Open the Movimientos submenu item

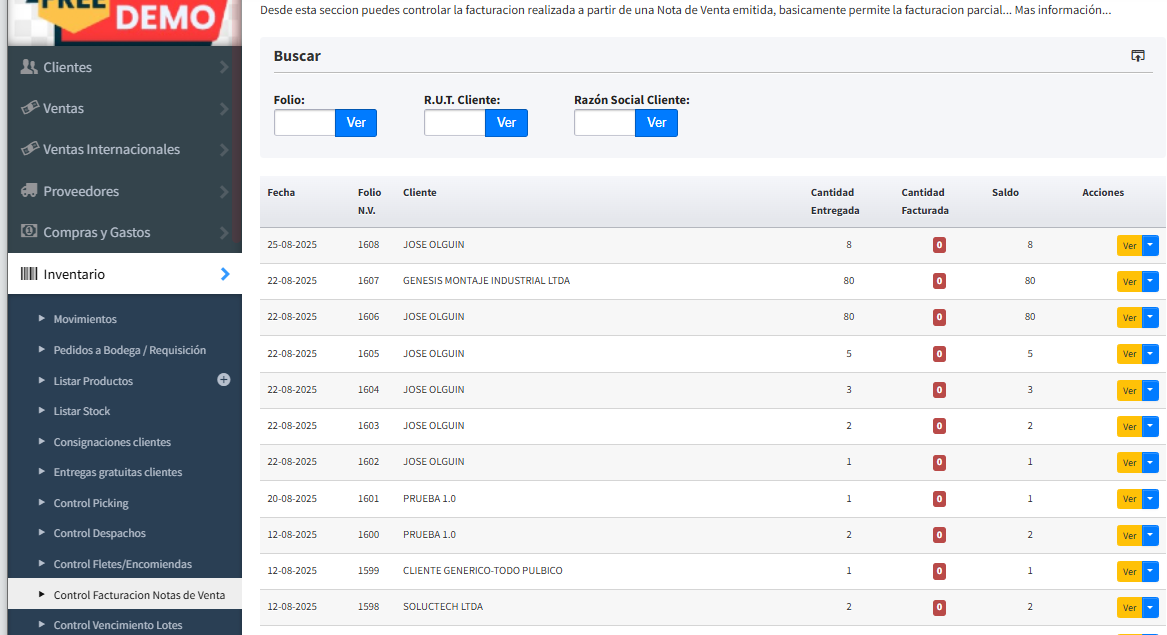pyautogui.click(x=85, y=319)
